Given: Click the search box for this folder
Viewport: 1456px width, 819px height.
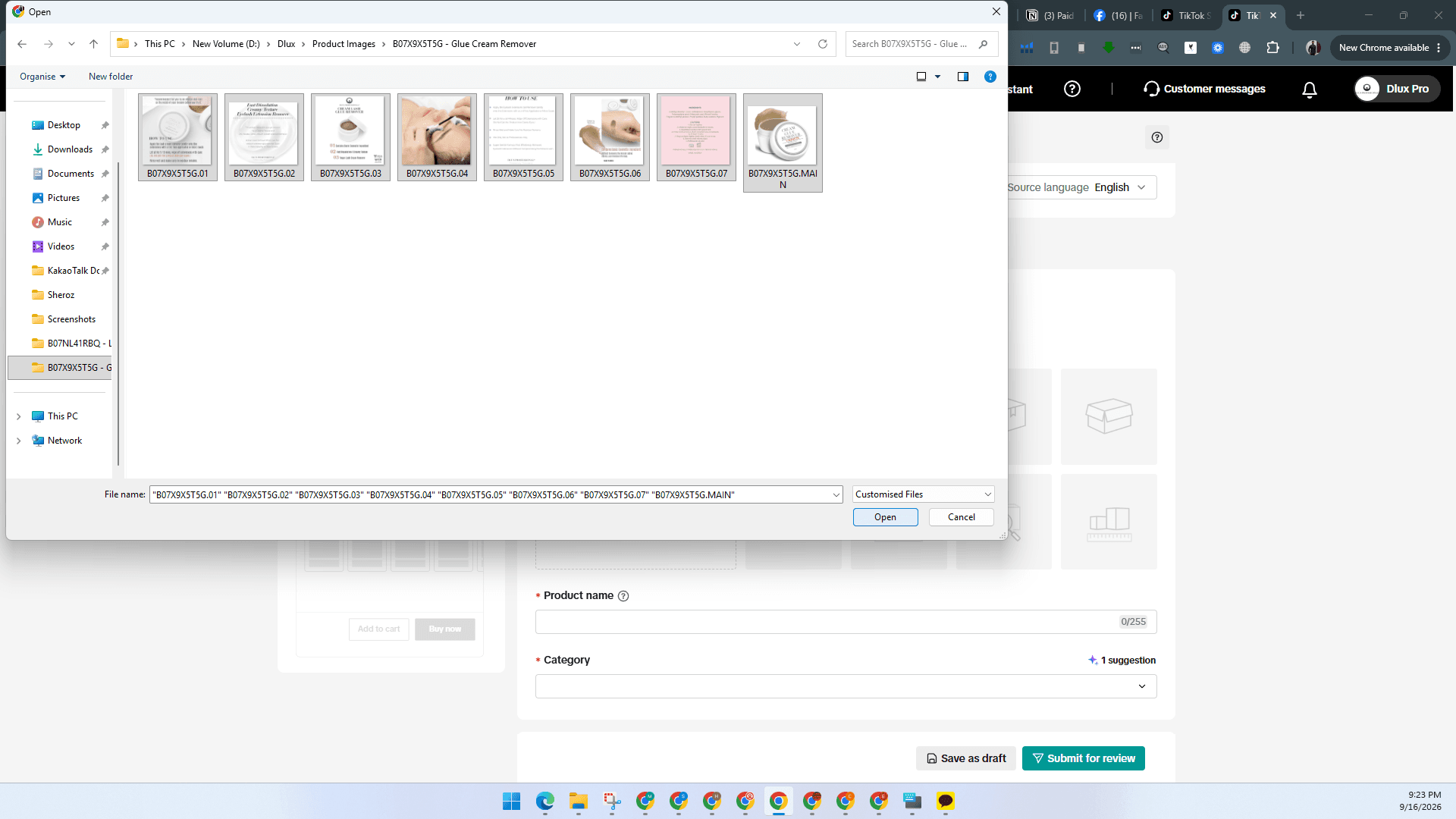Looking at the screenshot, I should (x=921, y=44).
